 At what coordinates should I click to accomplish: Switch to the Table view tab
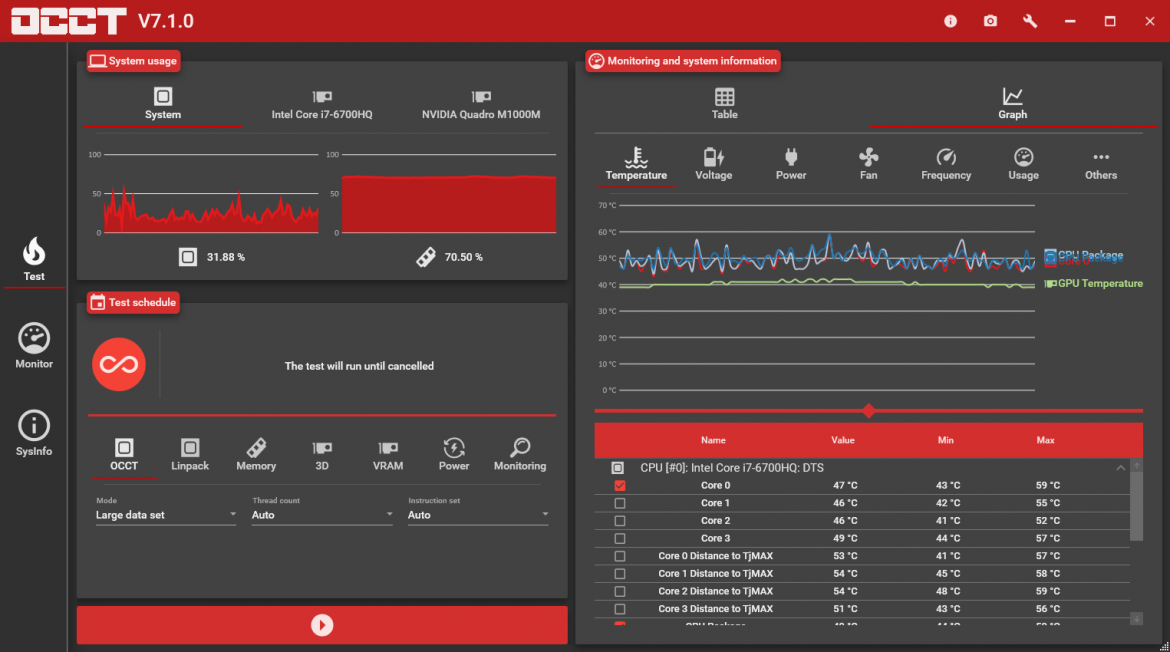pyautogui.click(x=725, y=103)
